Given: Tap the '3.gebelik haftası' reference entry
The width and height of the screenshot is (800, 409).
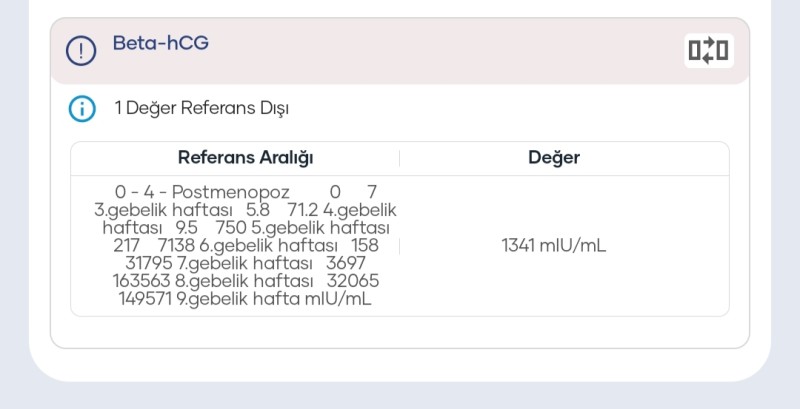Looking at the screenshot, I should [x=163, y=209].
